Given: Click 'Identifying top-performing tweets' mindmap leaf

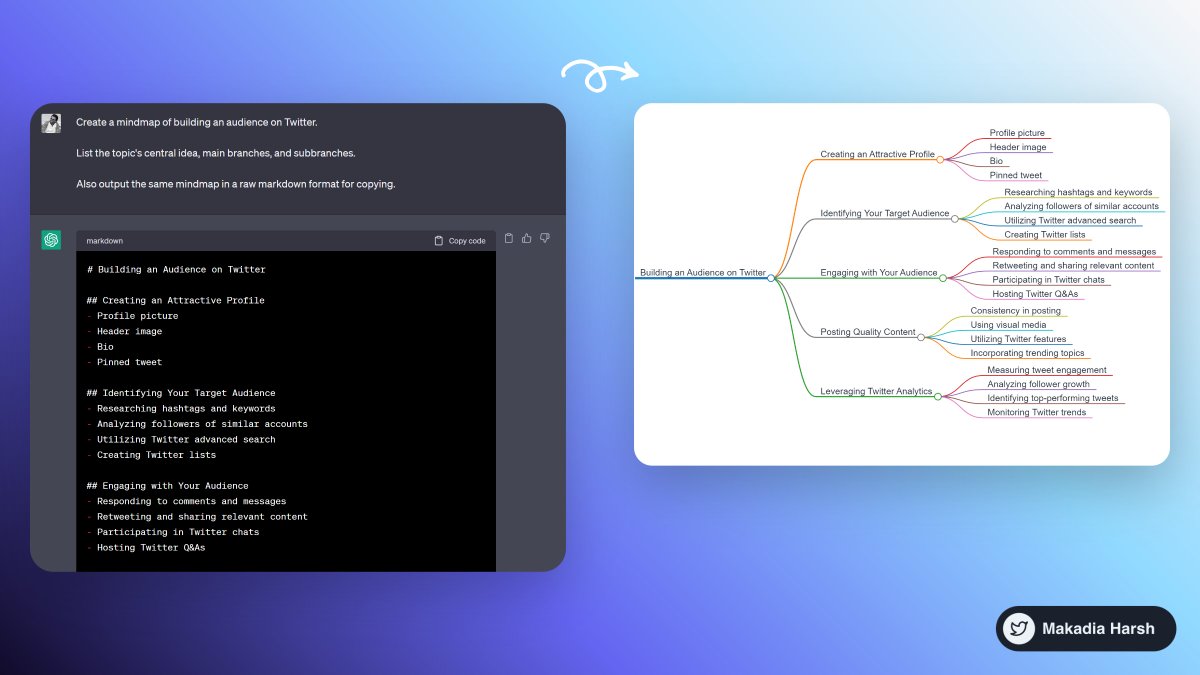Looking at the screenshot, I should (x=1053, y=398).
